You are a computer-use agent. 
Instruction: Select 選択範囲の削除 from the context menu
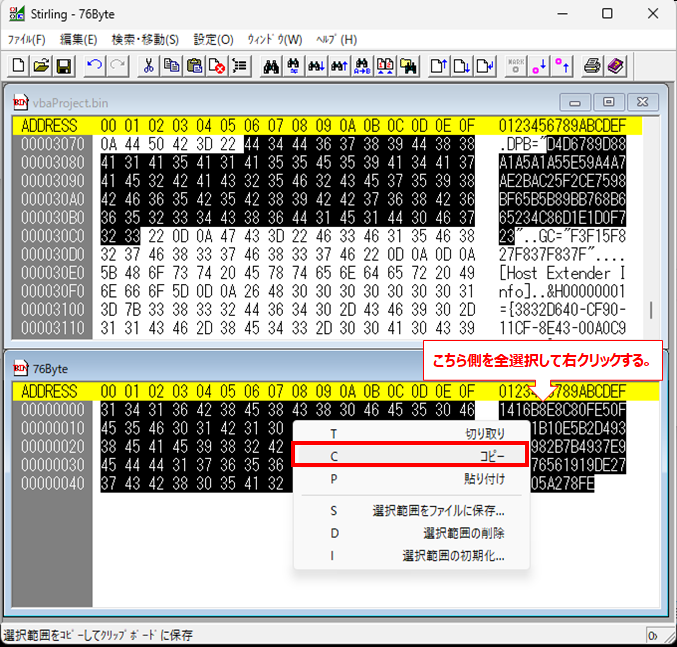411,533
